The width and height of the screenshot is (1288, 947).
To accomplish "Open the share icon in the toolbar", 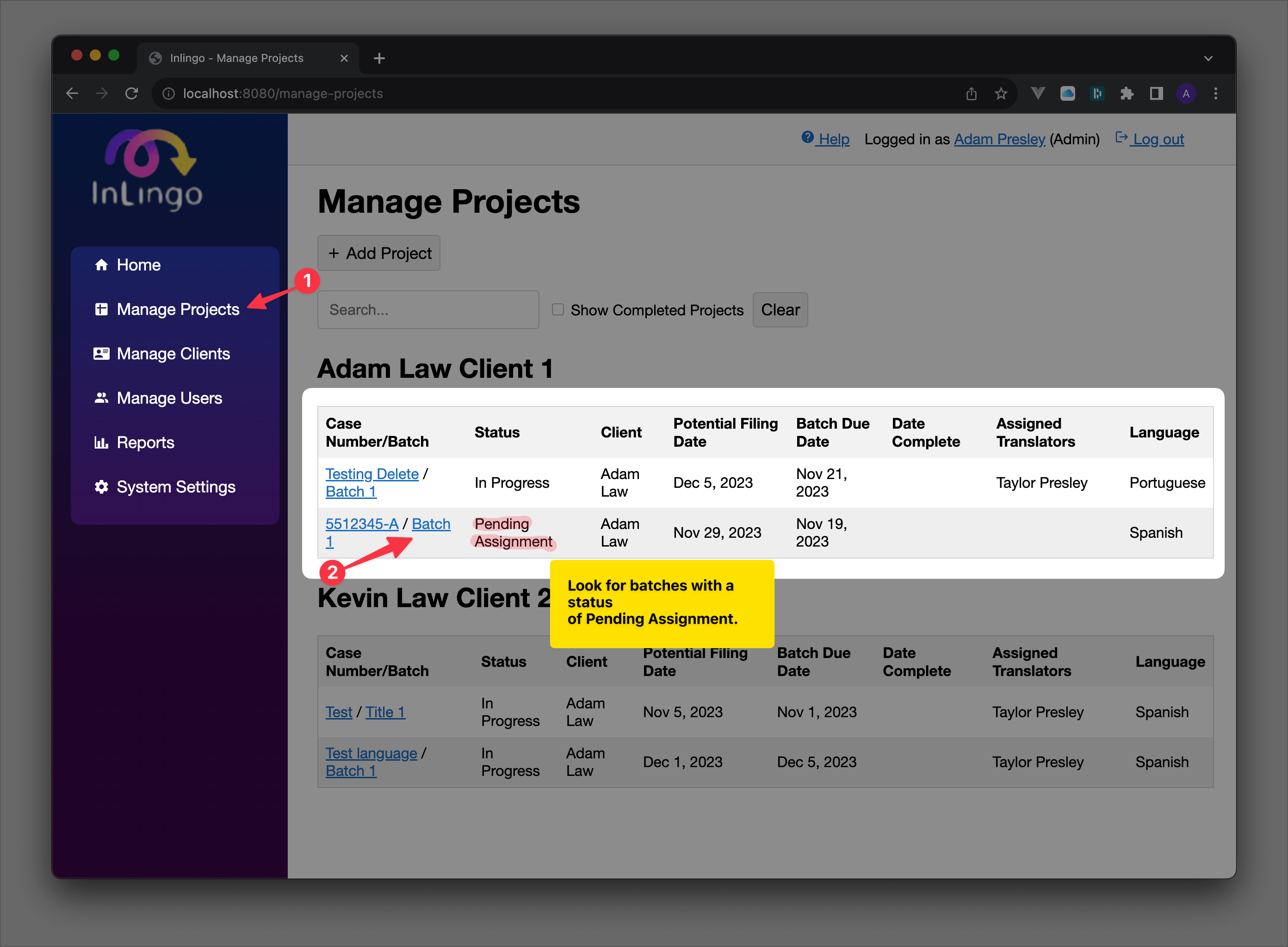I will 972,93.
